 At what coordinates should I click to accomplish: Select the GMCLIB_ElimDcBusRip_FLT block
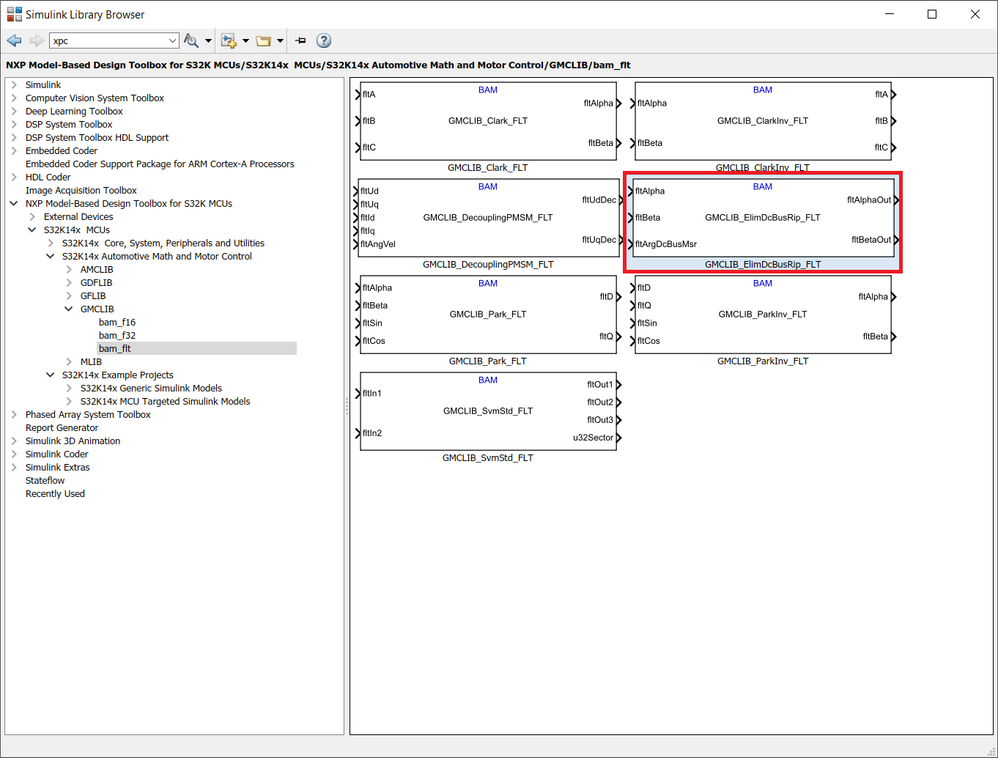click(763, 218)
